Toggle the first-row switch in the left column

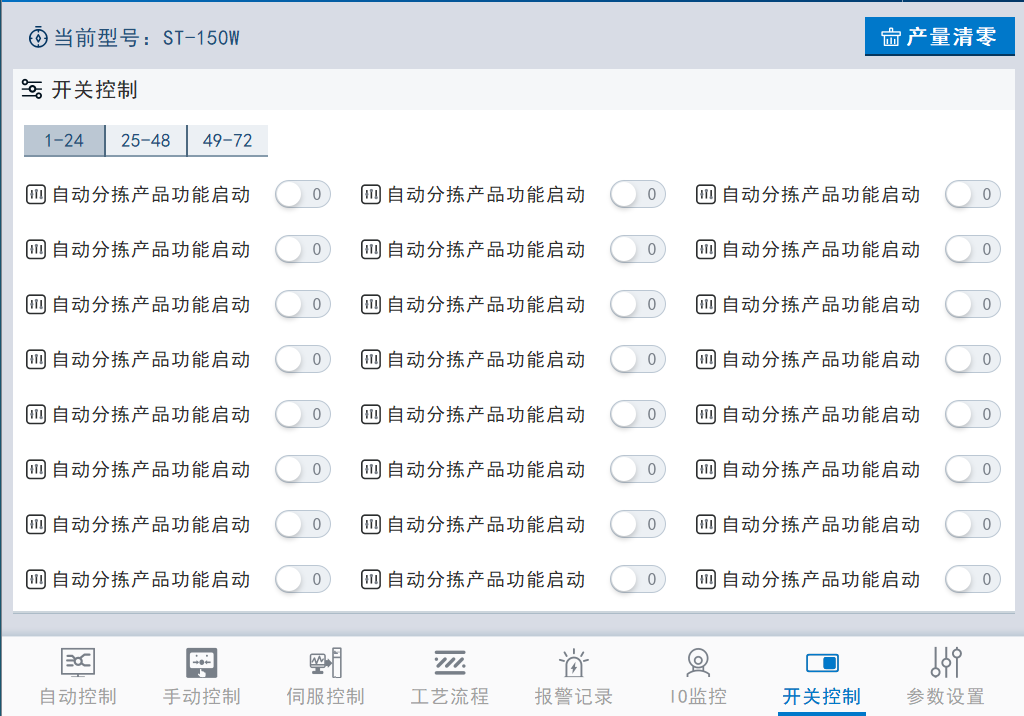click(x=302, y=195)
